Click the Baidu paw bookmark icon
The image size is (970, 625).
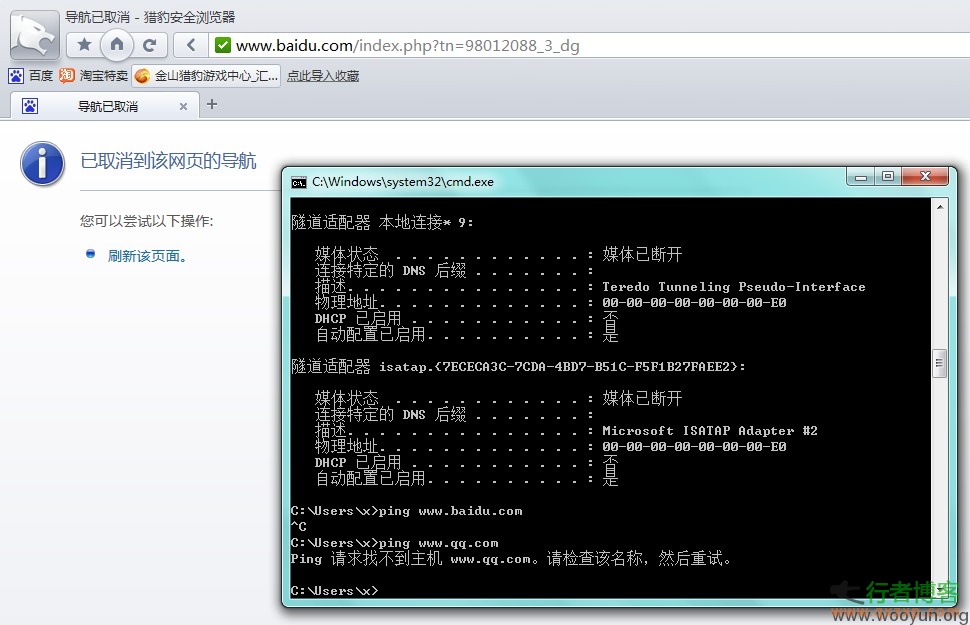[15, 75]
